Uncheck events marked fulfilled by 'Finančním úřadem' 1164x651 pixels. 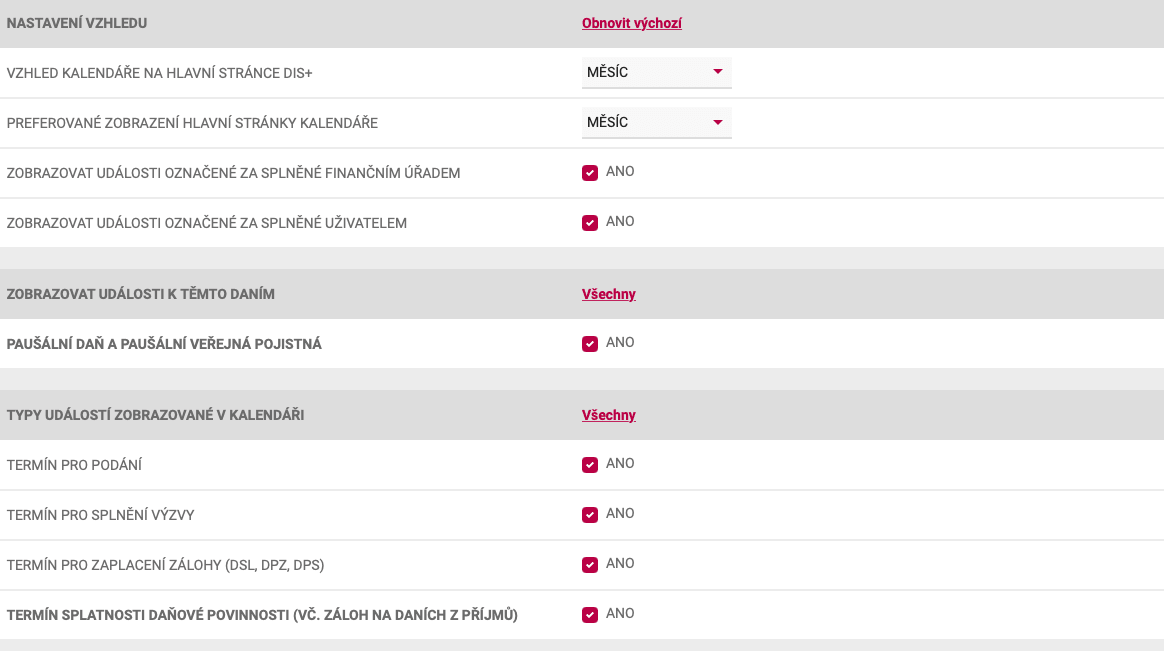point(590,173)
